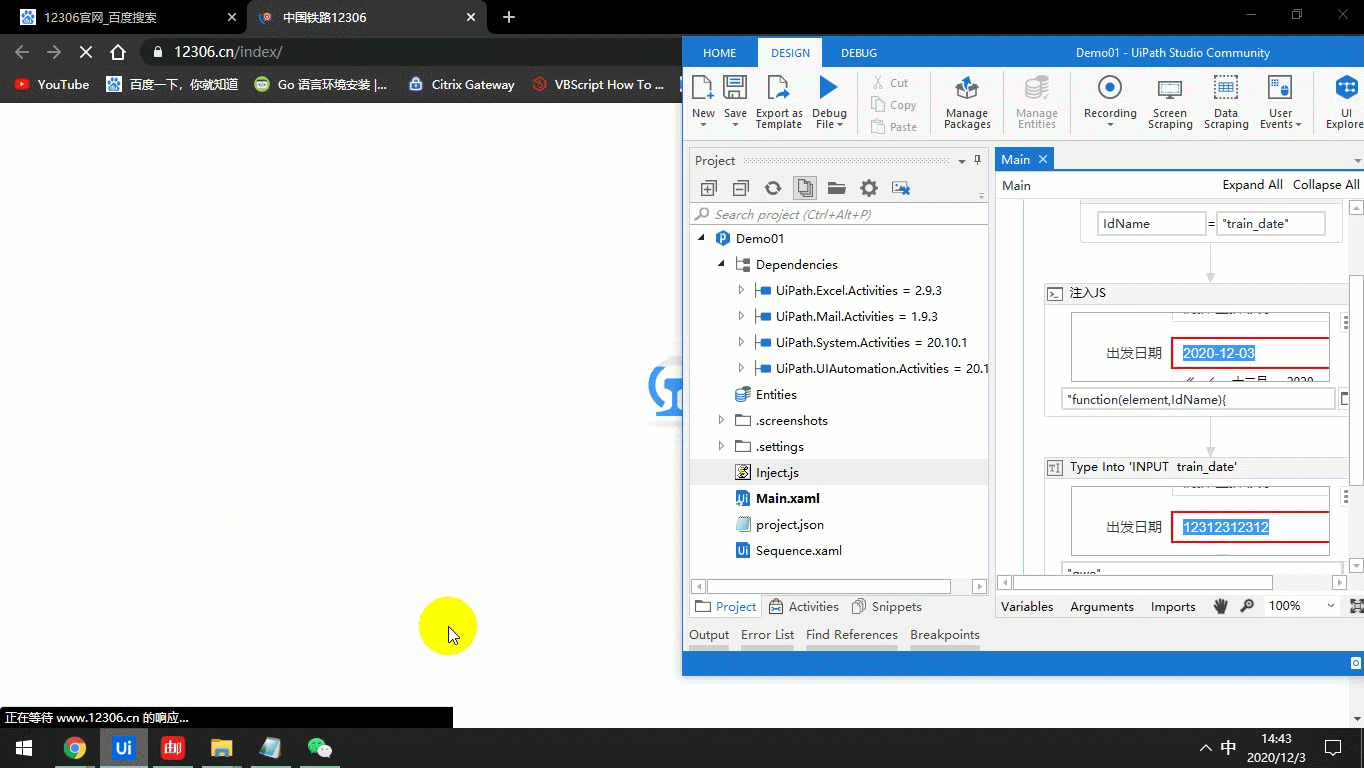Click the remove unused screenshots icon

(x=901, y=188)
